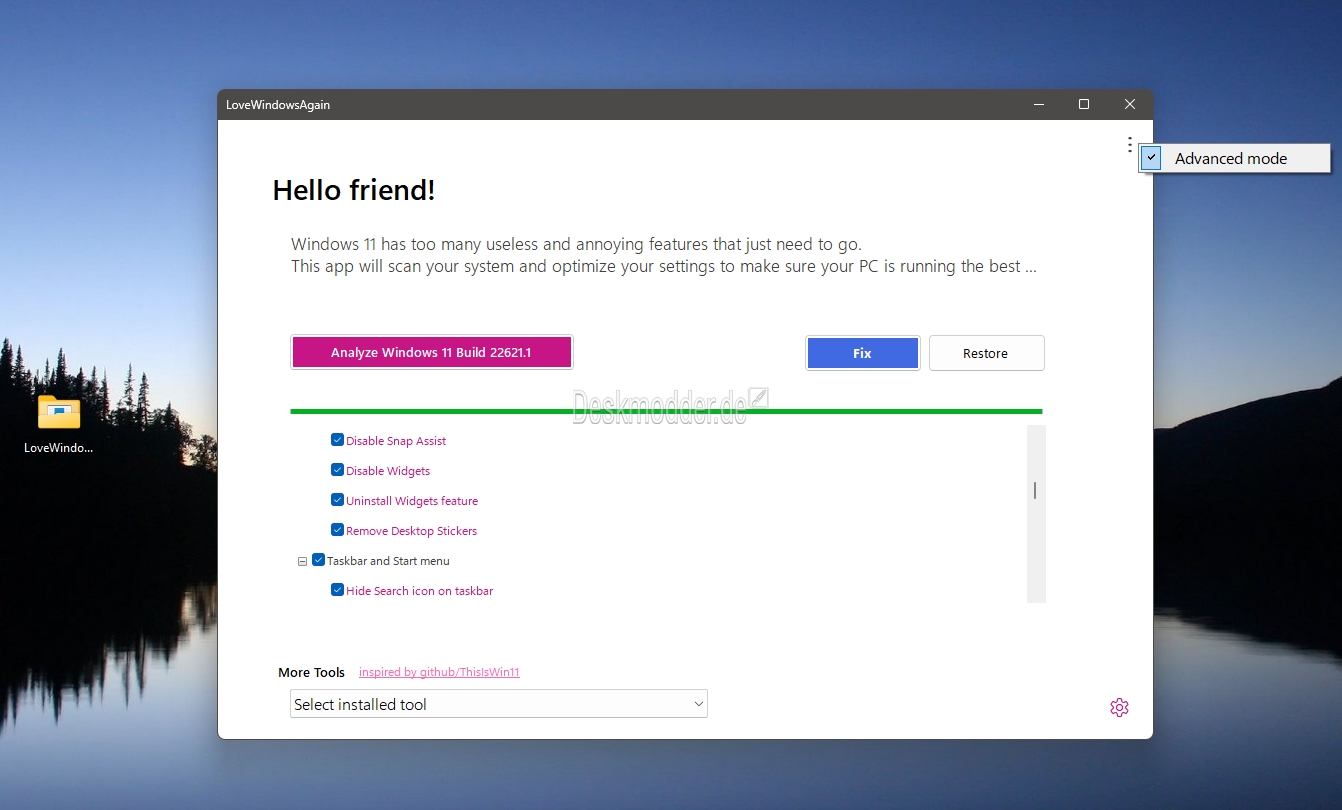This screenshot has height=810, width=1342.
Task: Click the settings list scrollbar thumb
Action: tap(1035, 490)
